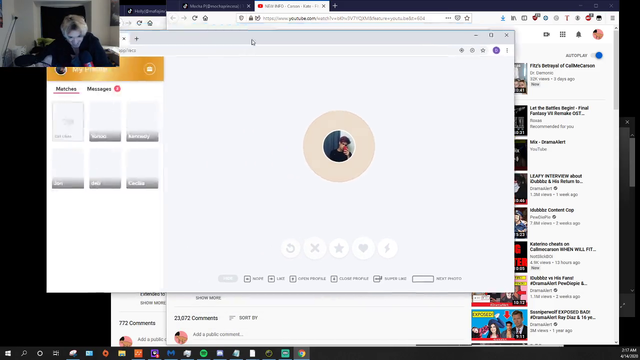The image size is (640, 360).
Task: Open Malwarebytes from the taskbar
Action: pos(171,353)
